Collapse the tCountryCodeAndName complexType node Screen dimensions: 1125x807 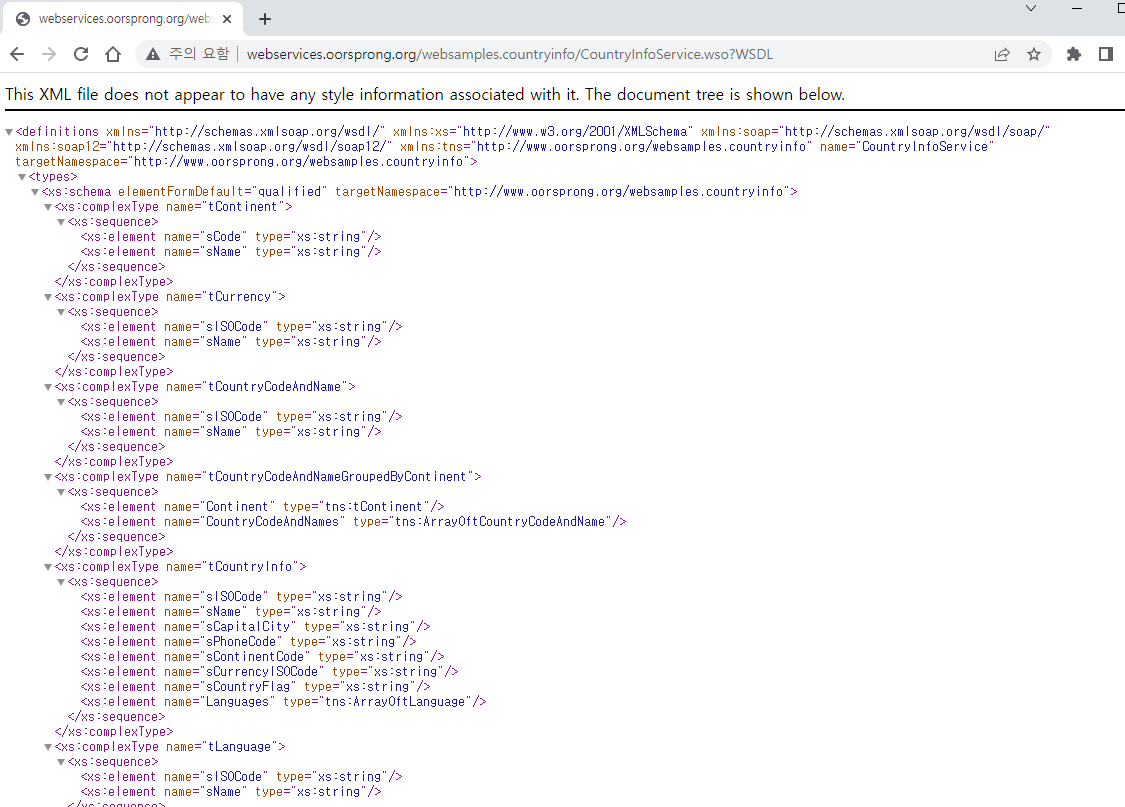pos(48,387)
